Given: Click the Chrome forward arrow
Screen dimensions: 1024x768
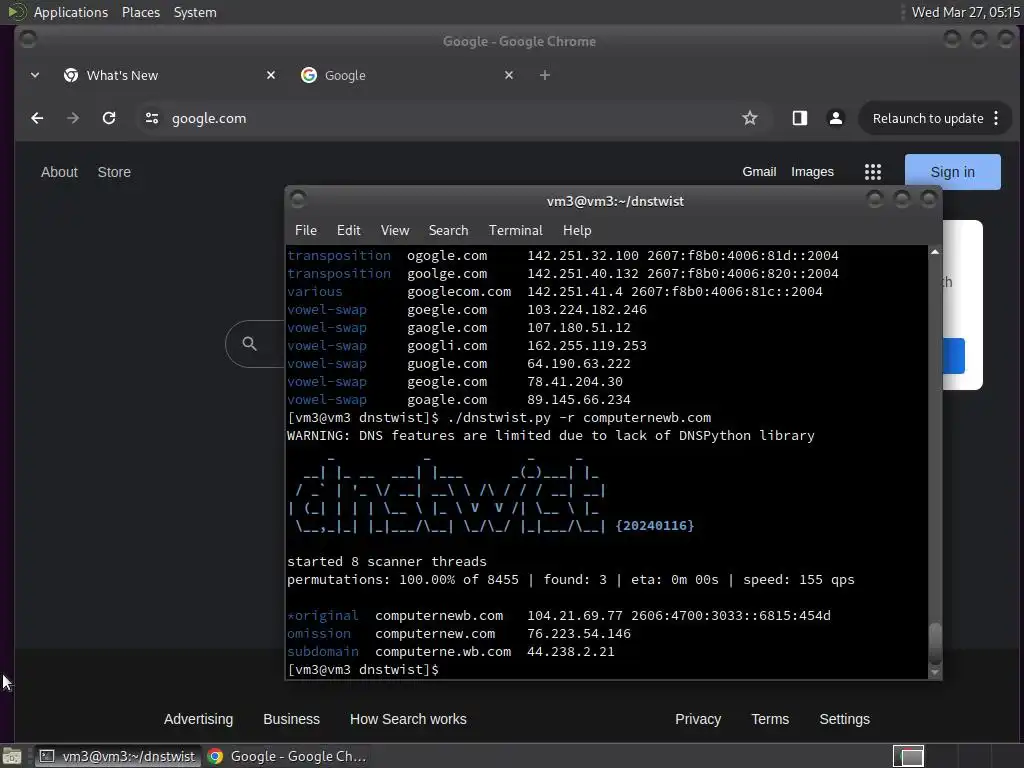Looking at the screenshot, I should 73,118.
